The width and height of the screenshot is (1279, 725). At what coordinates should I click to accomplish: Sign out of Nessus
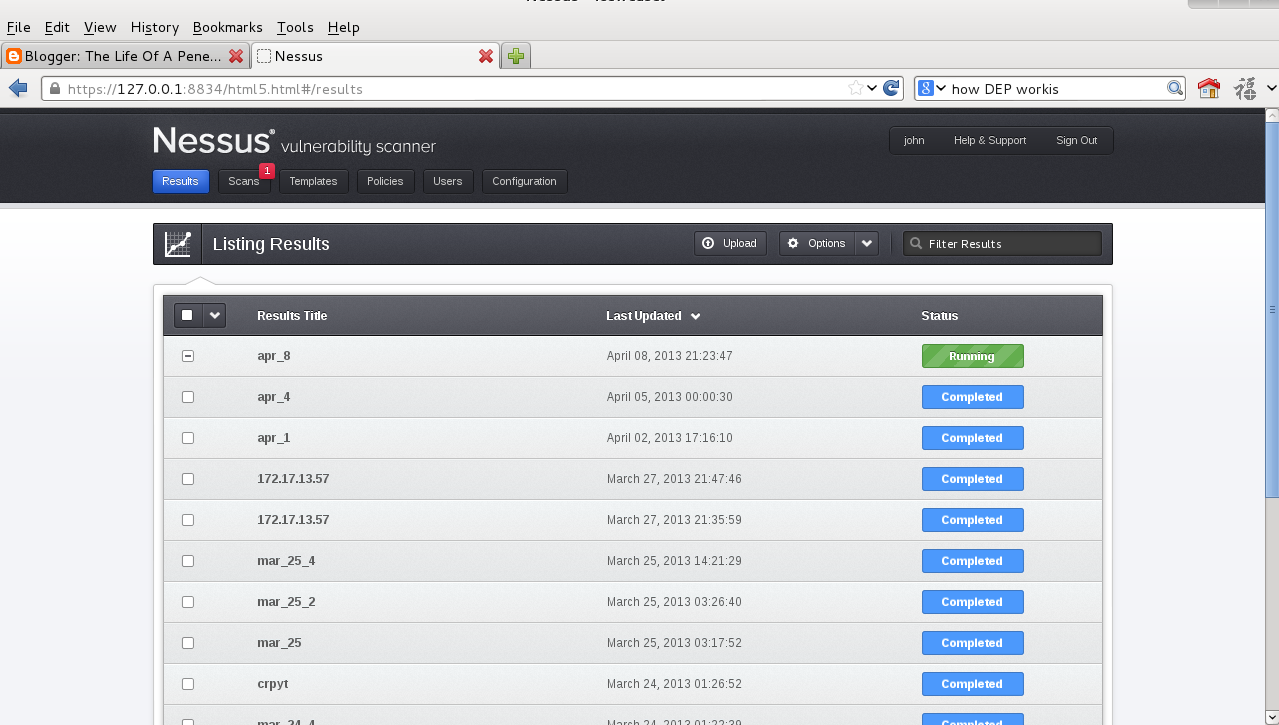tap(1076, 140)
